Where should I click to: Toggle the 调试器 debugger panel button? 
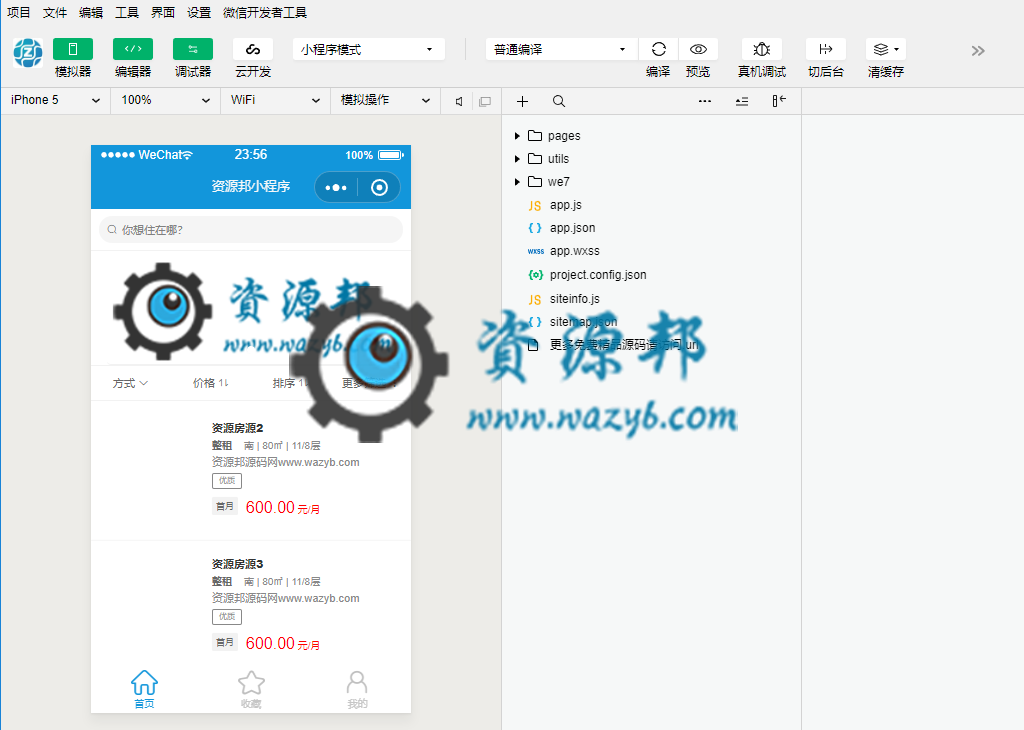pyautogui.click(x=193, y=49)
